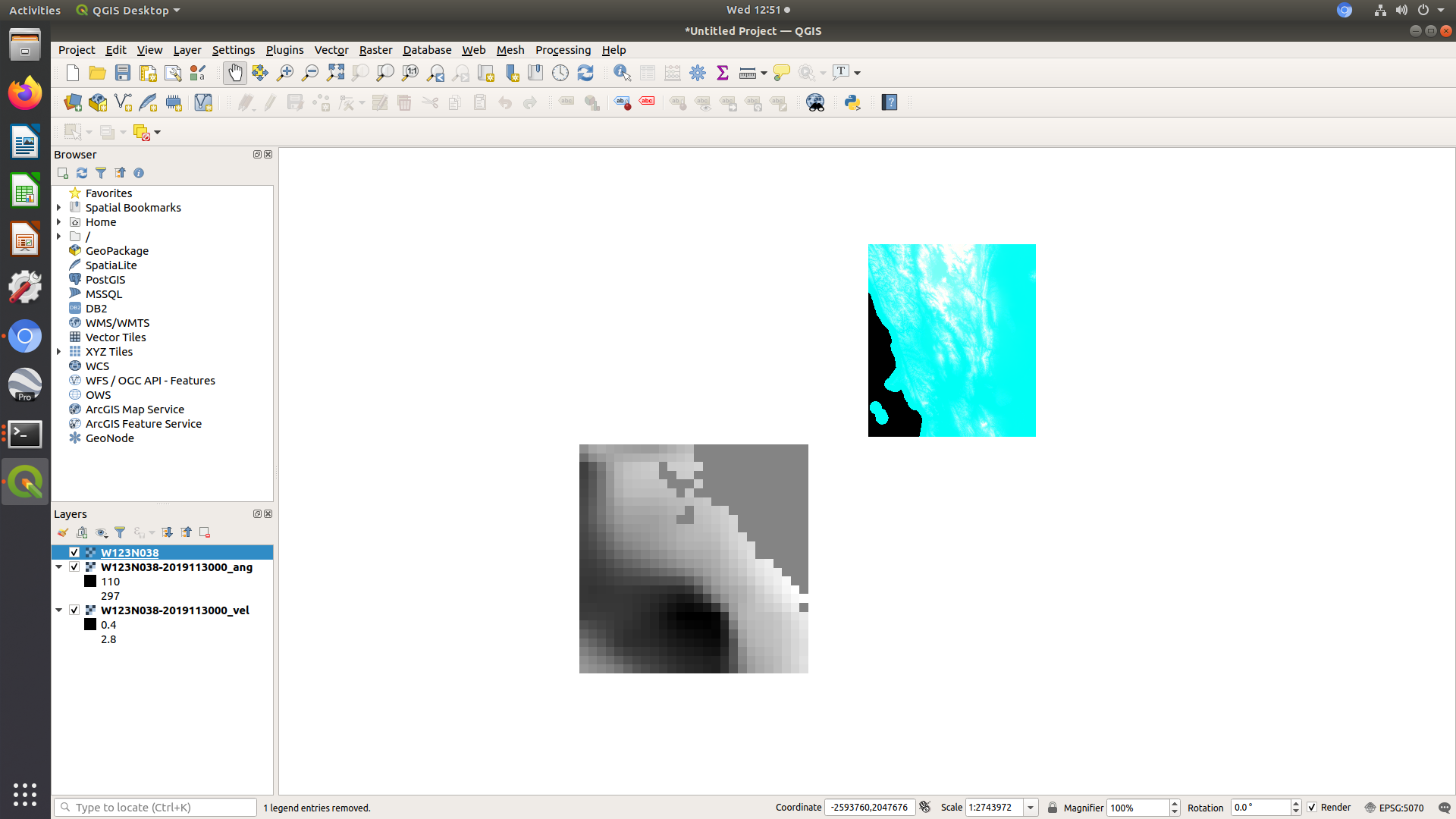Open the Attribute Table

[647, 72]
